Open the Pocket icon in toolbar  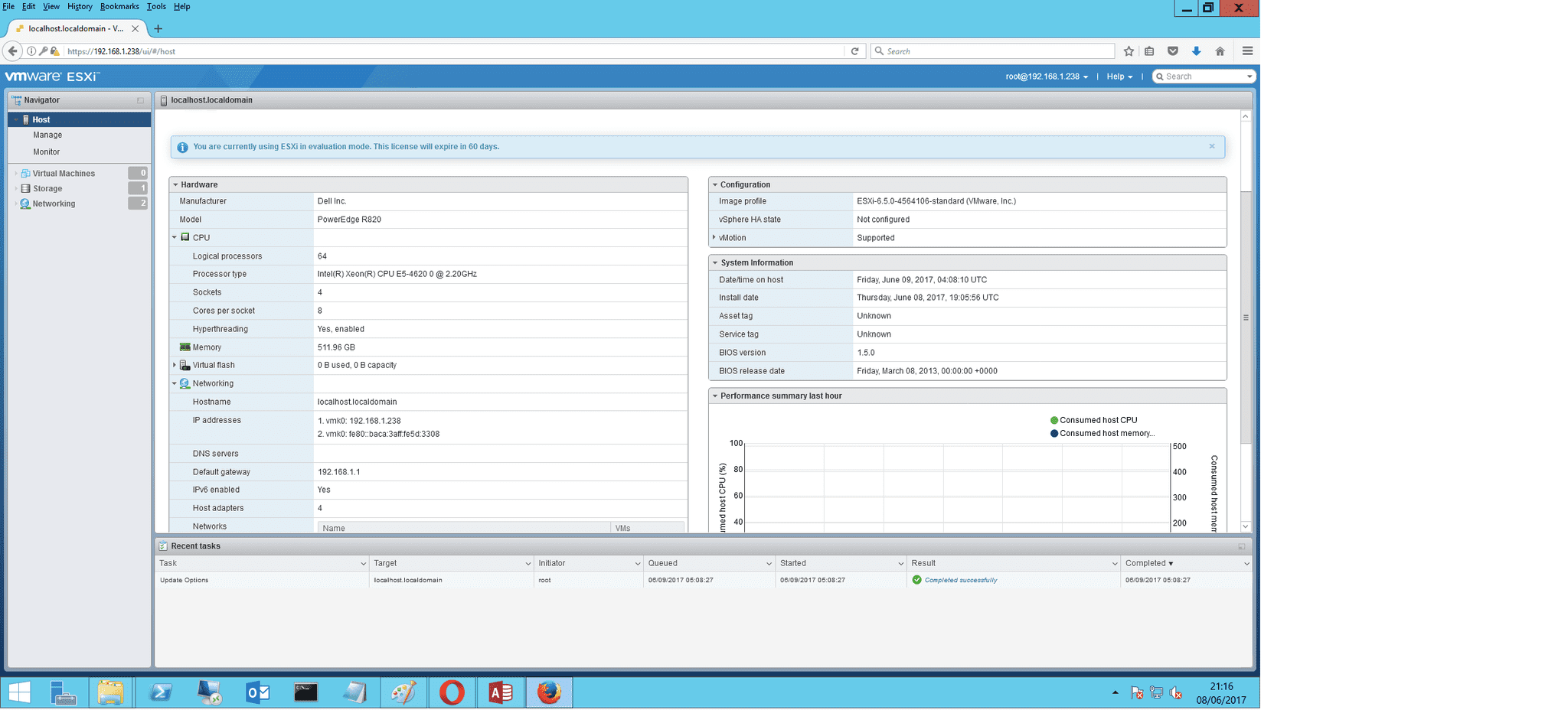(x=1172, y=51)
